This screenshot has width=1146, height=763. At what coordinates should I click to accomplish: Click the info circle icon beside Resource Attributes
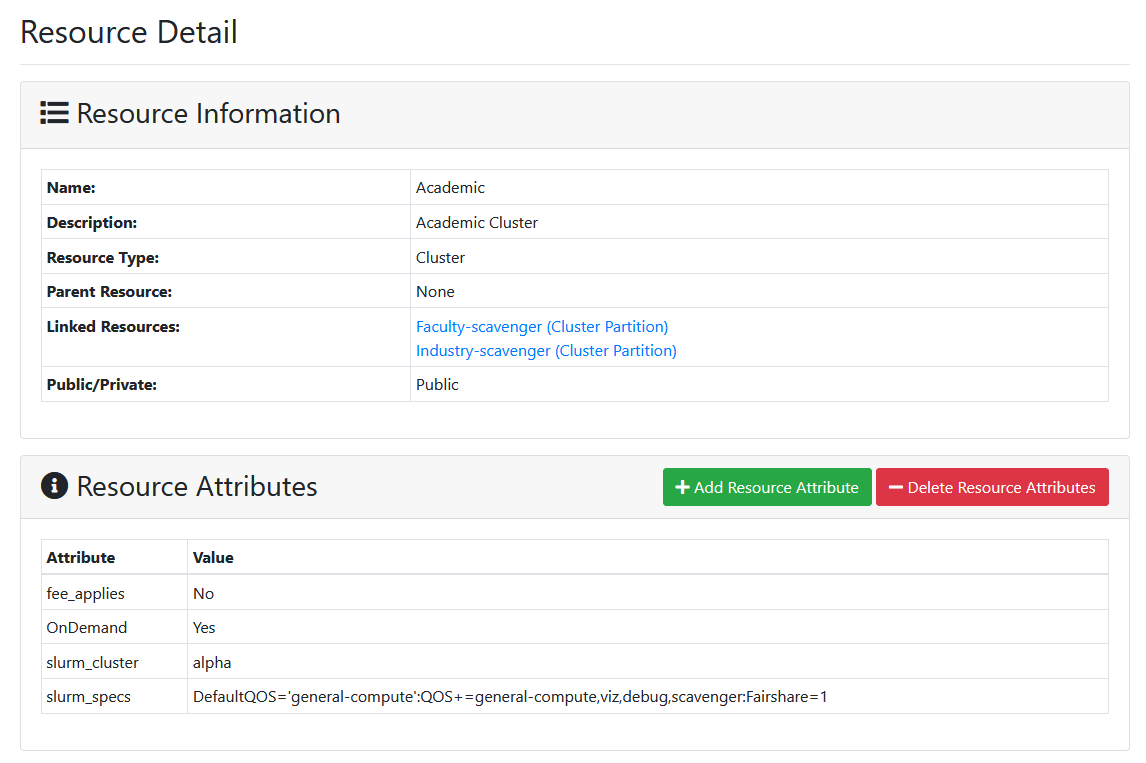[54, 486]
